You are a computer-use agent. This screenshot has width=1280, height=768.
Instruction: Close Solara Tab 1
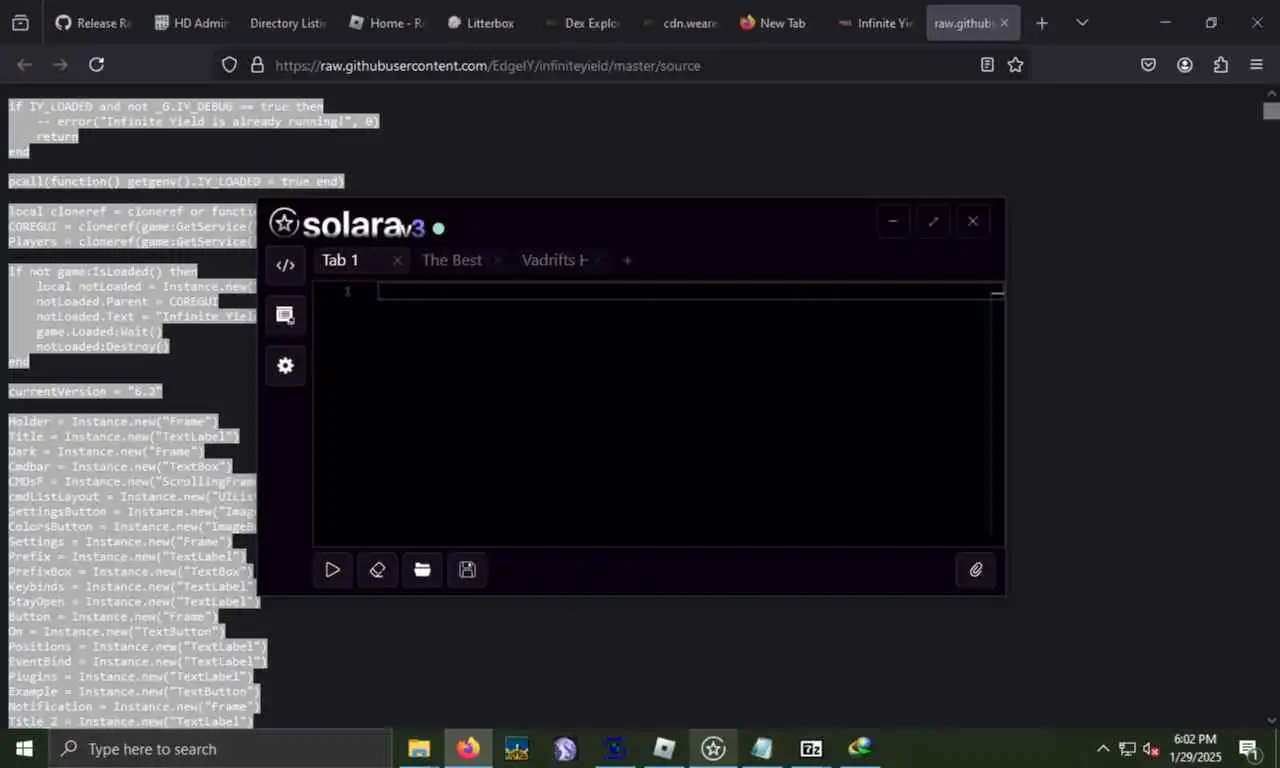[397, 261]
